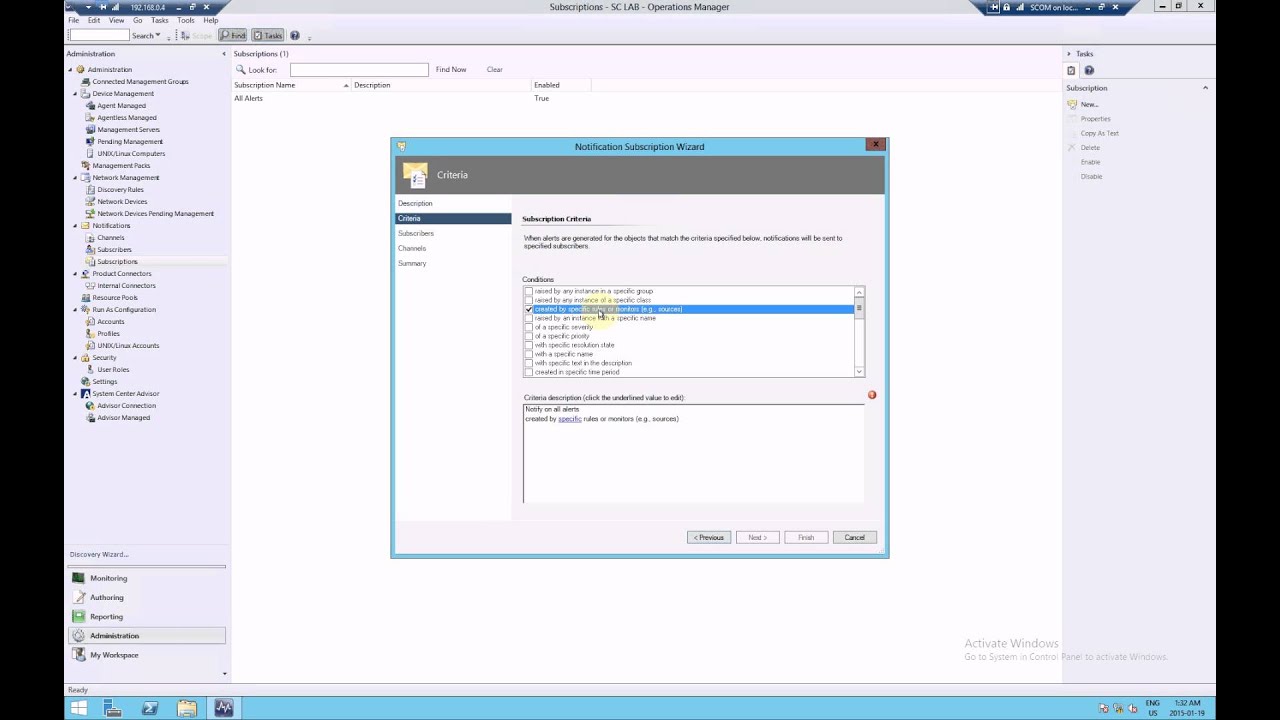Open the Pending Management icon

(91, 142)
